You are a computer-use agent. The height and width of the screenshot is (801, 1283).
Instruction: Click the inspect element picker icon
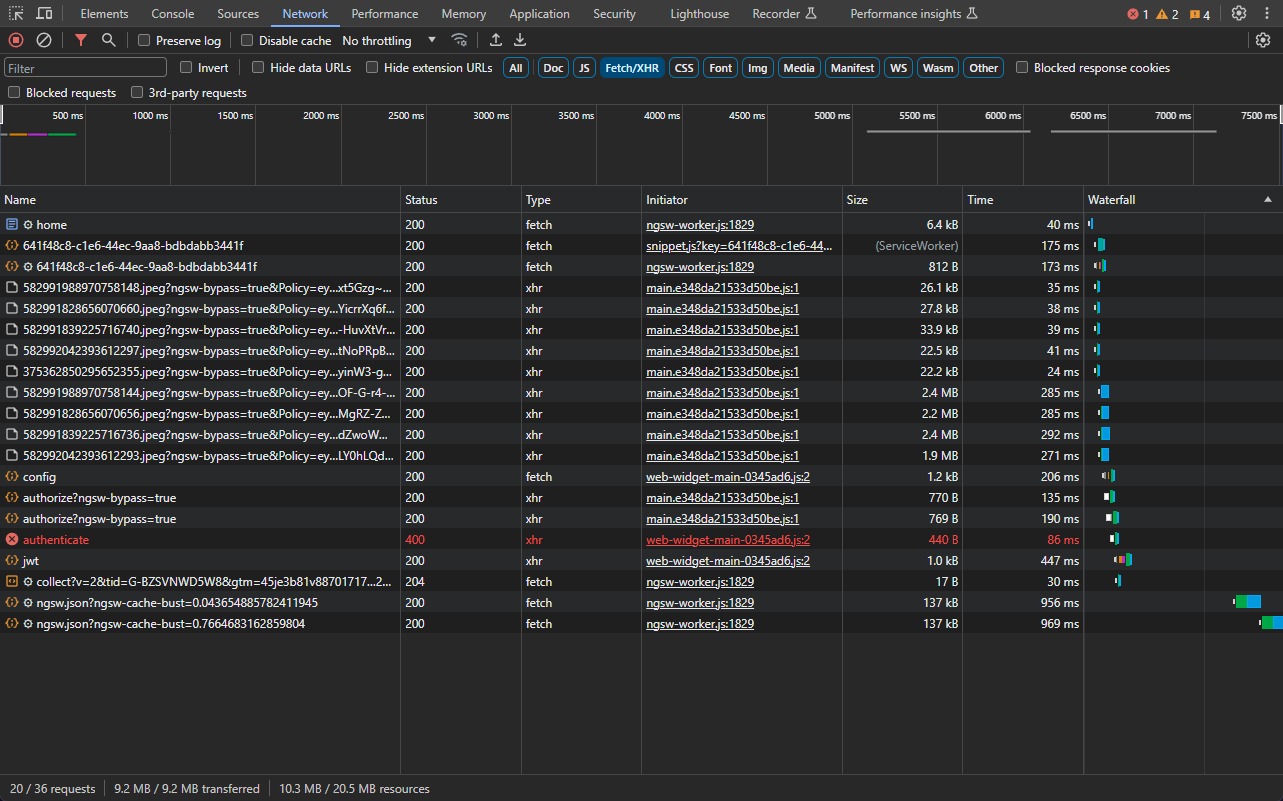[17, 14]
